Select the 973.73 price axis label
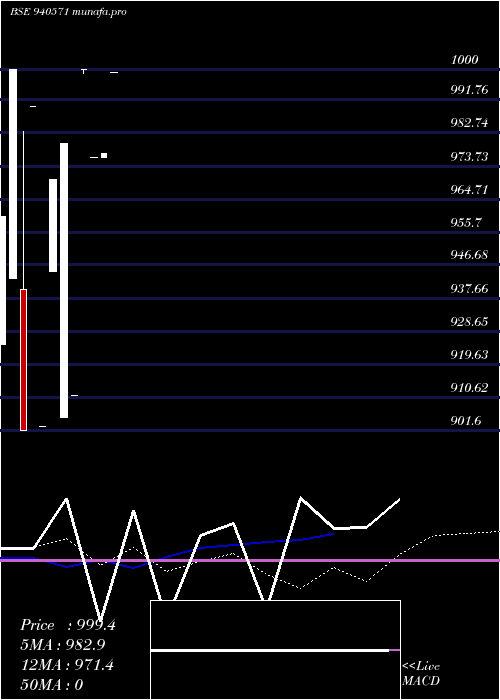 [x=469, y=157]
